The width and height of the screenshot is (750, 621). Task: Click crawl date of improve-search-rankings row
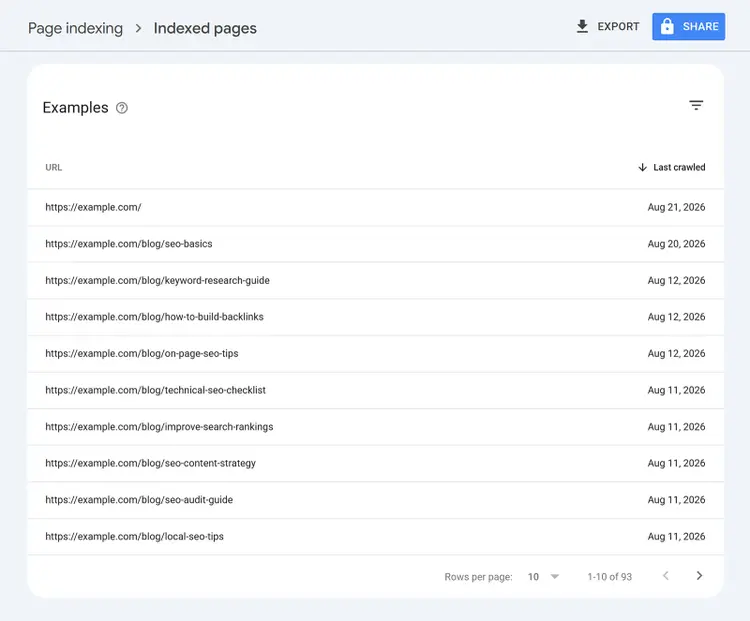click(676, 427)
